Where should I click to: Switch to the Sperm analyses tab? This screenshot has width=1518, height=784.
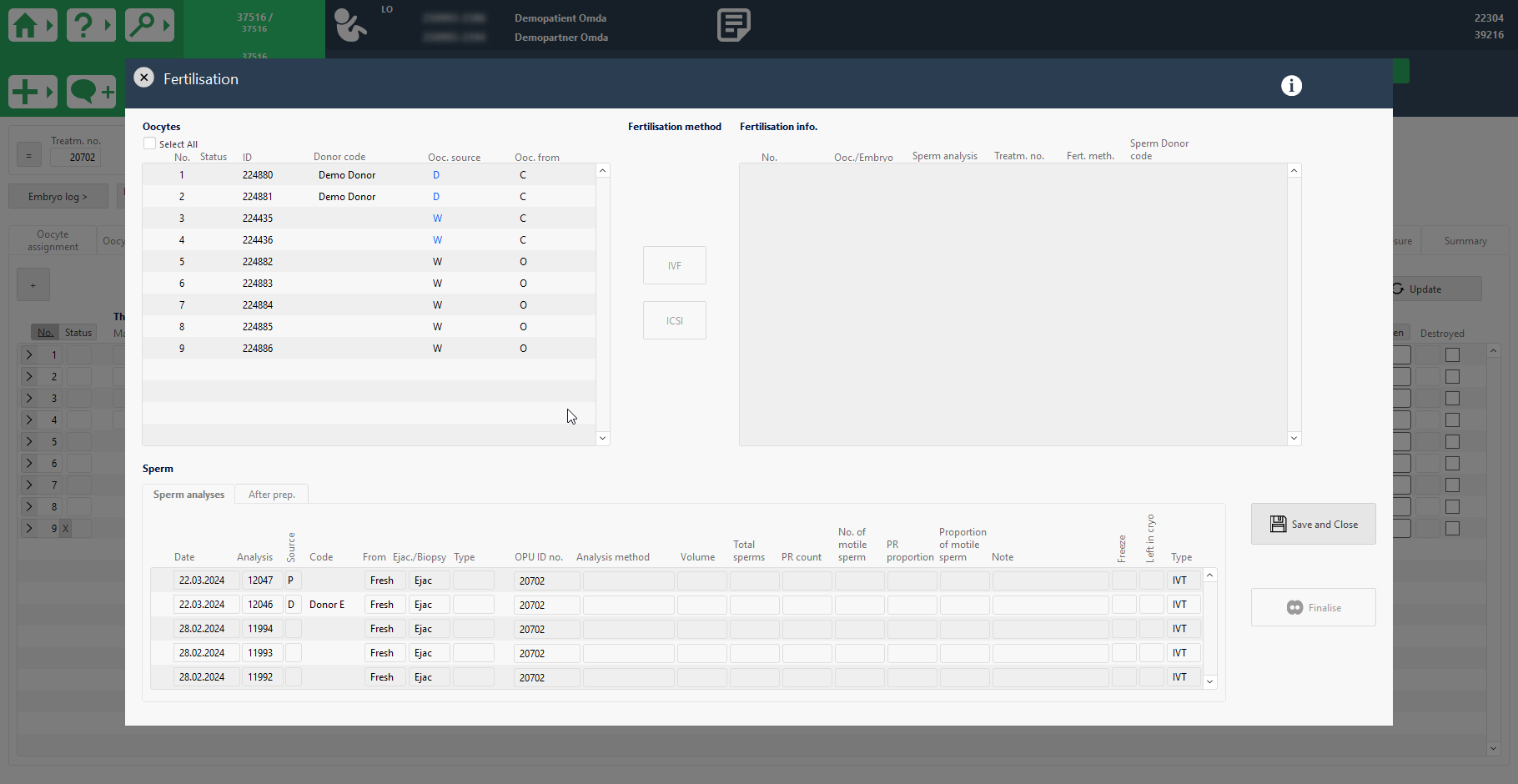tap(188, 495)
